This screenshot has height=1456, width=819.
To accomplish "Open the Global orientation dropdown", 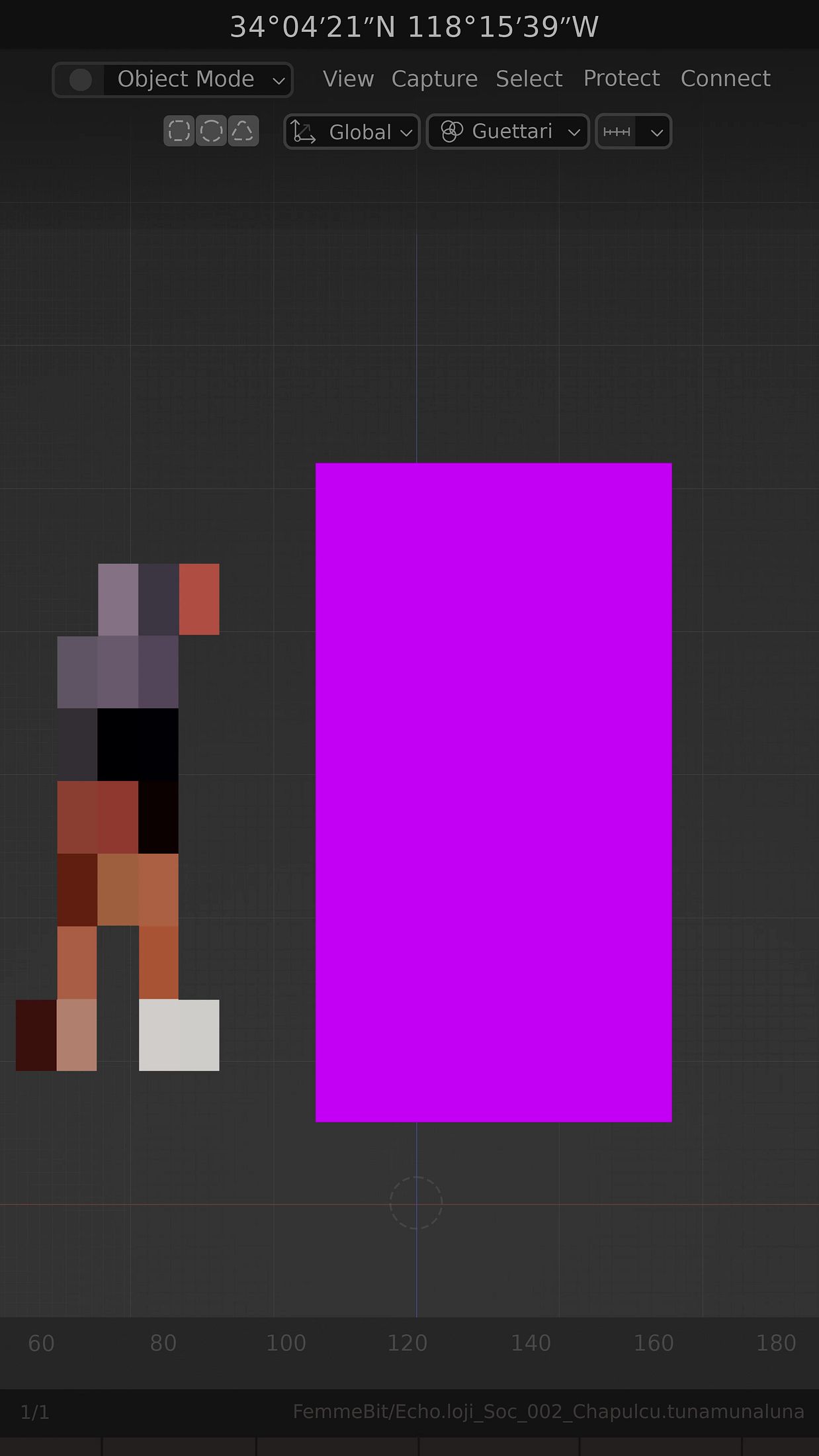I will click(351, 132).
